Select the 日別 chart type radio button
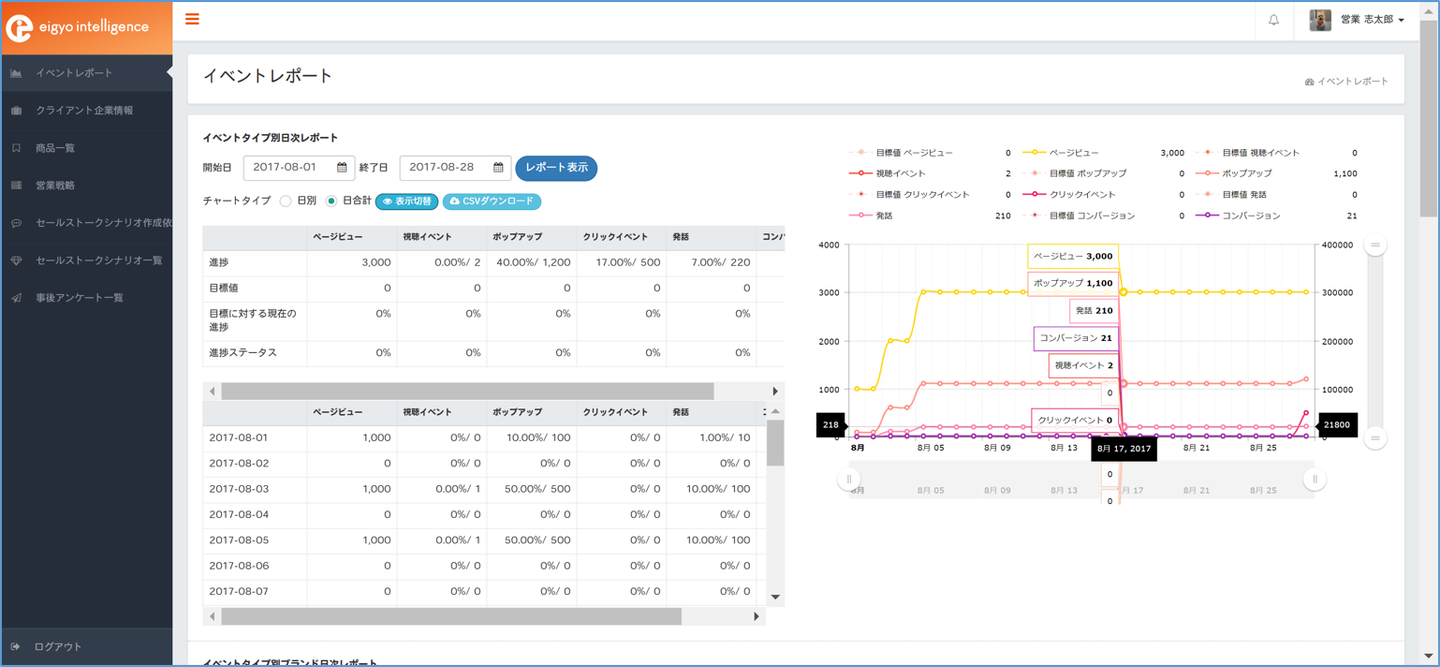The height and width of the screenshot is (667, 1440). tap(285, 201)
